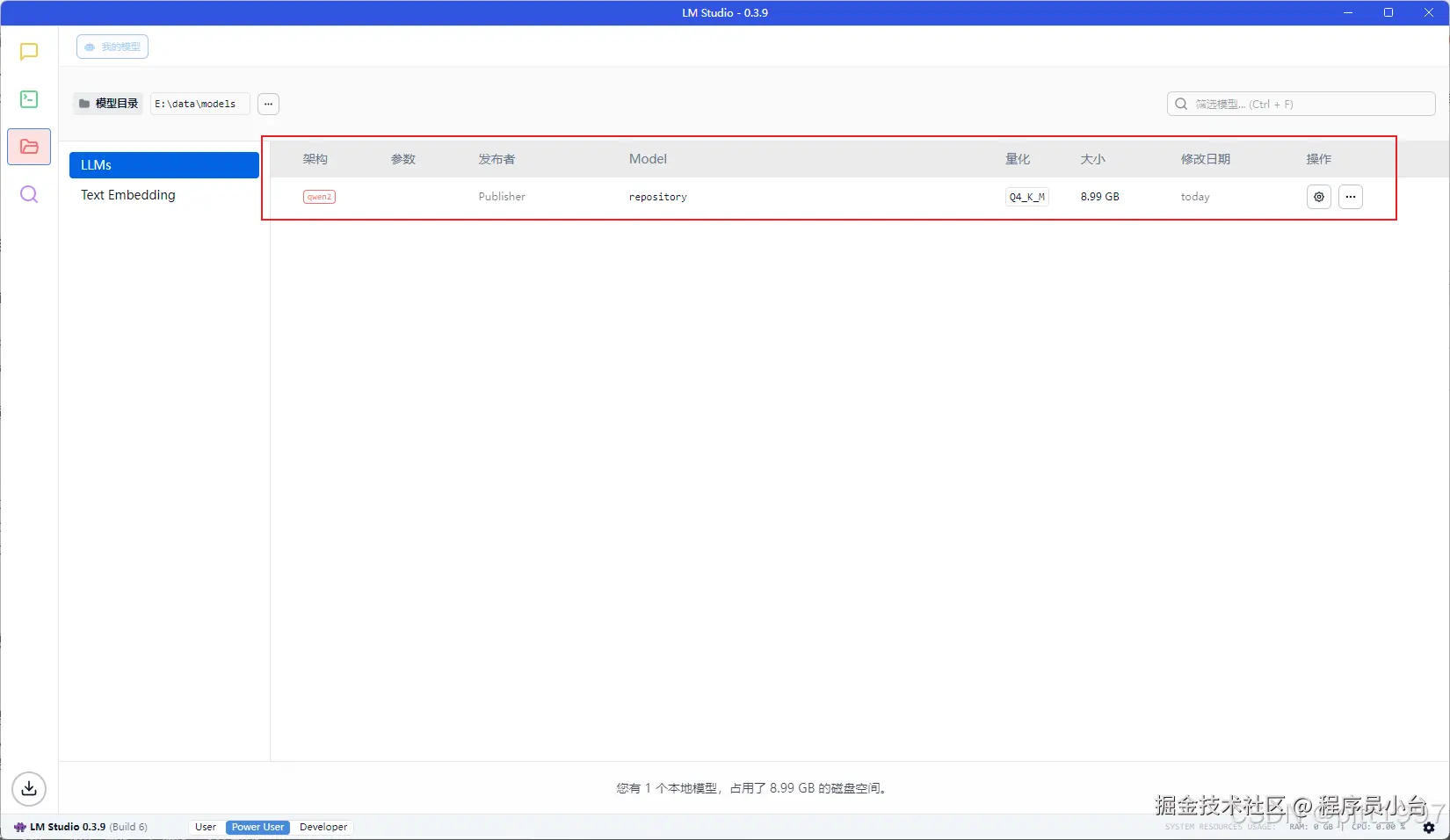Switch to the Text Embedding tab
This screenshot has height=840, width=1450.
click(x=127, y=195)
